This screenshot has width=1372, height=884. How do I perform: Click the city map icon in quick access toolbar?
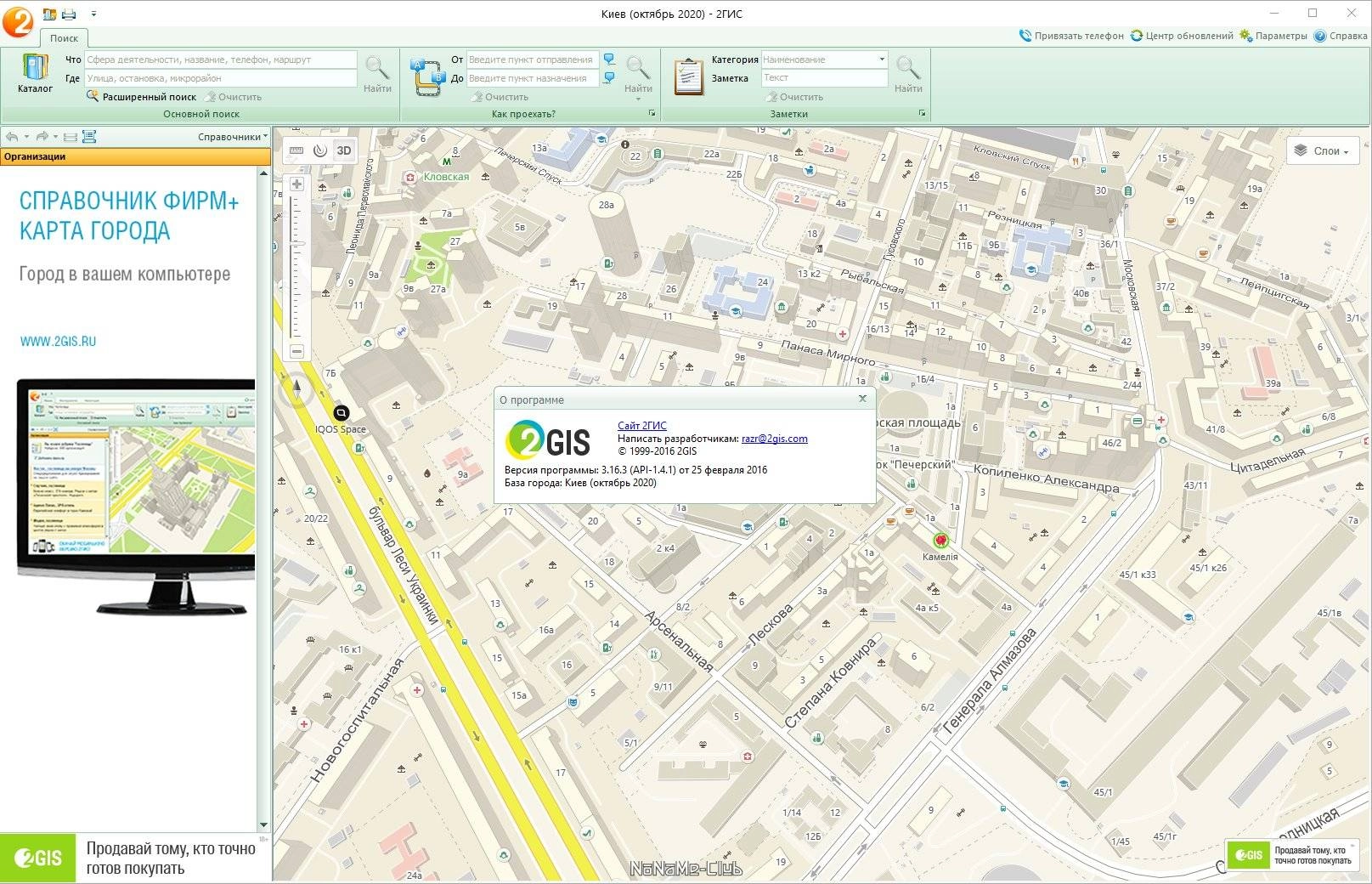click(x=49, y=14)
